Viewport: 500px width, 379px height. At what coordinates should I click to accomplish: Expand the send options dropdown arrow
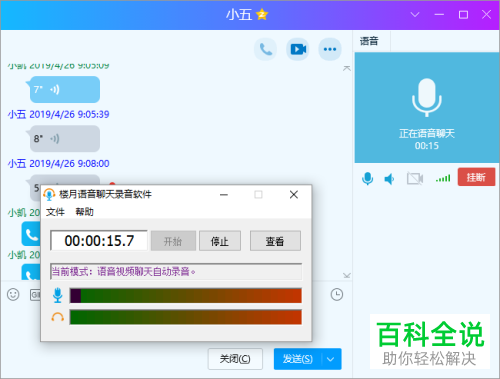(x=331, y=359)
